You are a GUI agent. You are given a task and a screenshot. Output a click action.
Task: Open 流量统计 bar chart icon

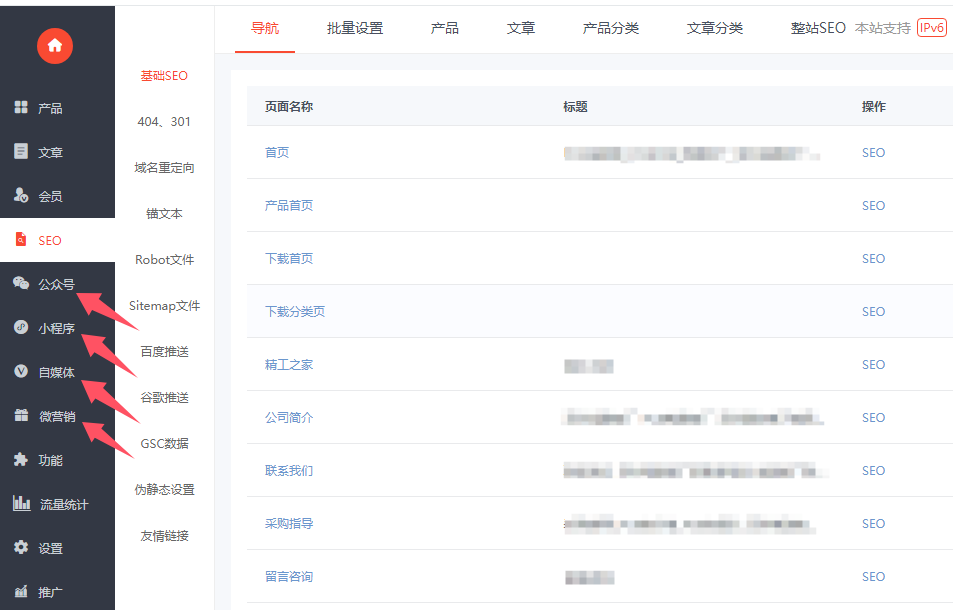click(21, 504)
